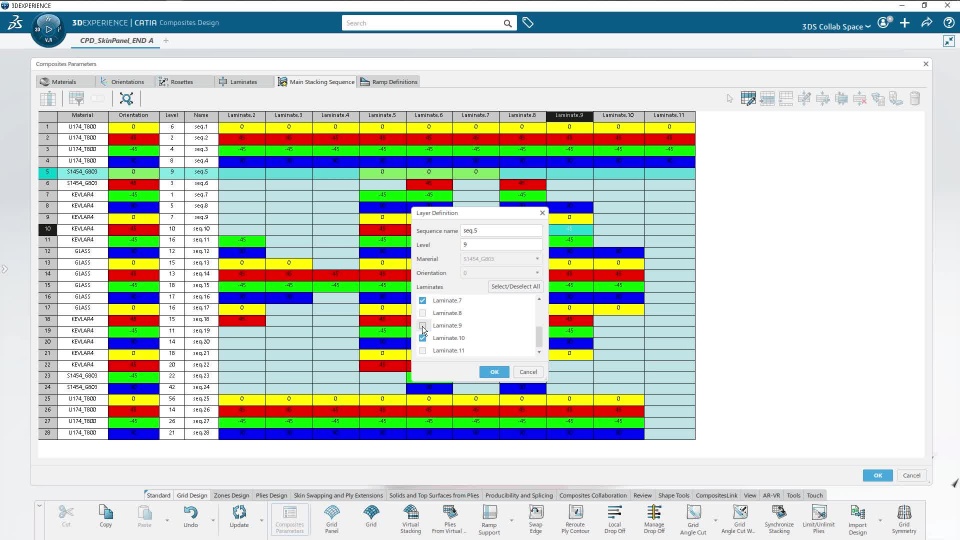Expand the Undo history arrow
The image size is (960, 540).
pos(213,520)
